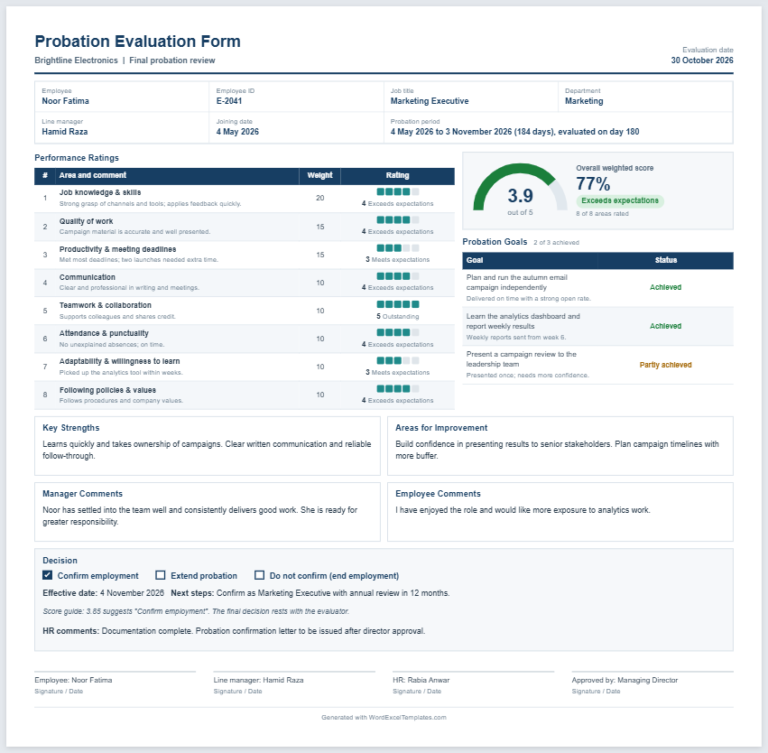Click the 5 Outstanding rating label
This screenshot has height=753, width=768.
click(398, 316)
